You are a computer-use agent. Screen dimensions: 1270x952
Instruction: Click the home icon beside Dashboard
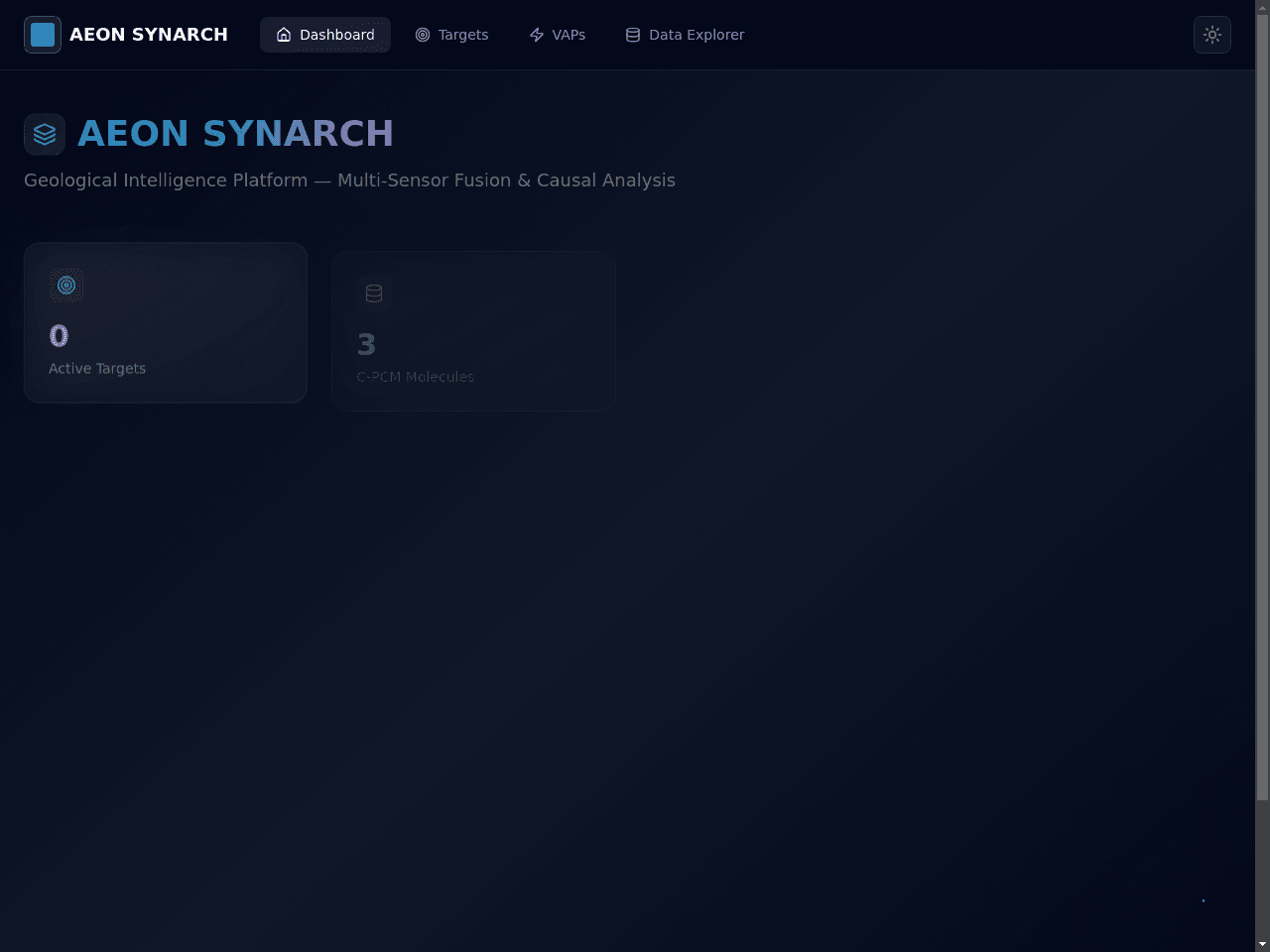284,35
